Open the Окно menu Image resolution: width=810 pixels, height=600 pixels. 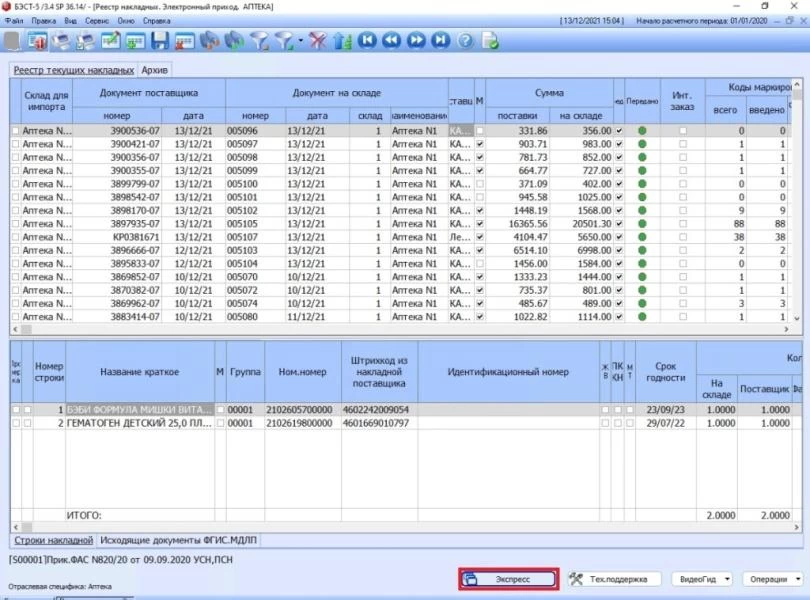pos(126,21)
